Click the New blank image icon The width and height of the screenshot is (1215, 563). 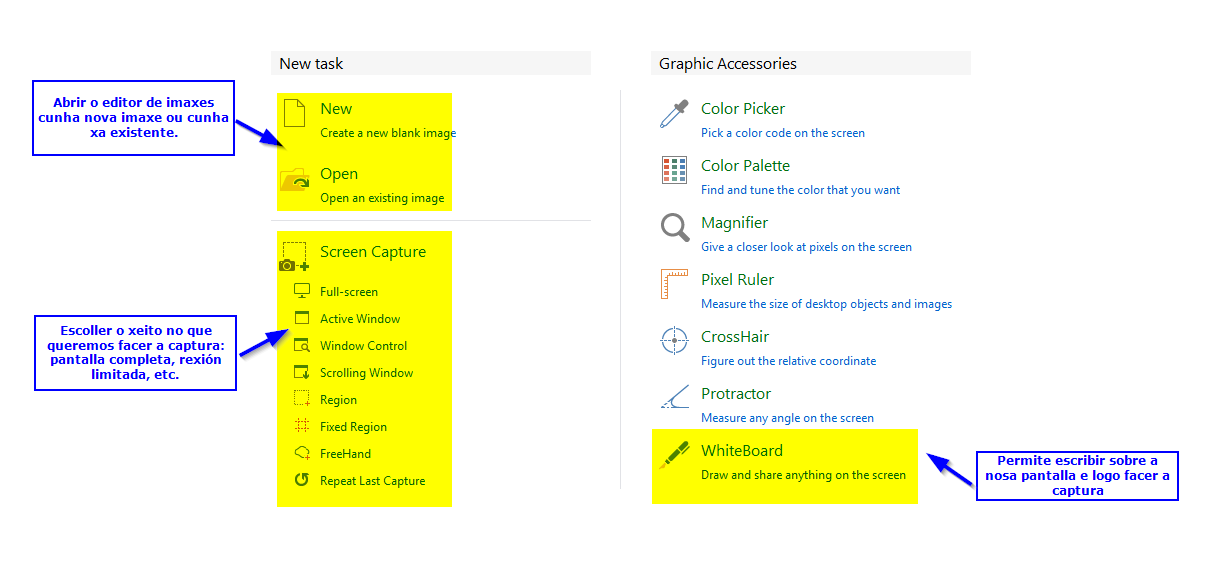[294, 113]
